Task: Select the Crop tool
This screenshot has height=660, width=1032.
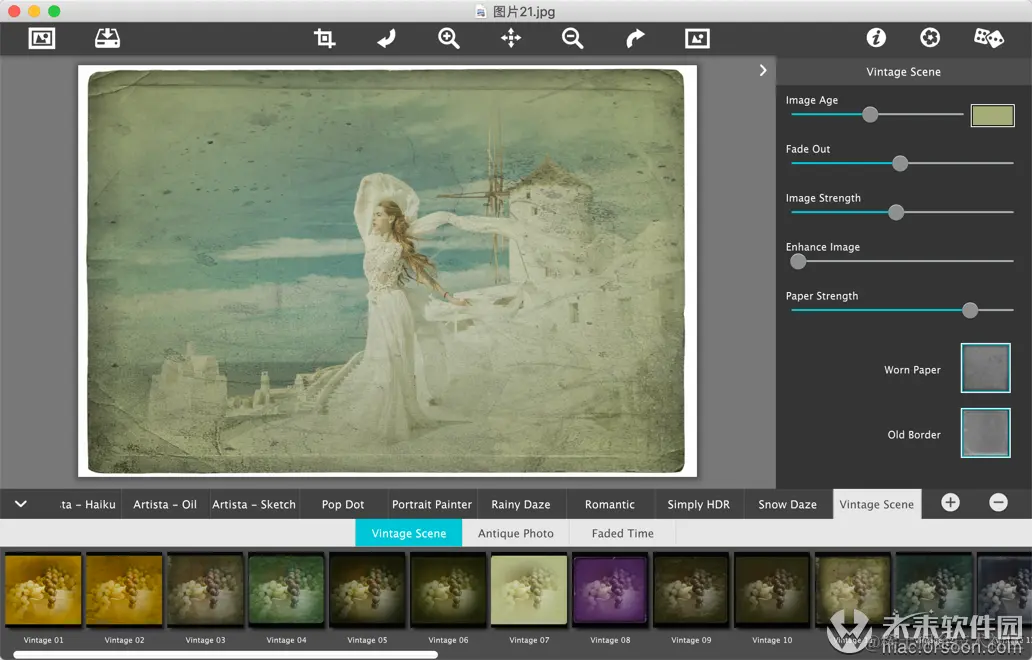Action: click(x=324, y=38)
